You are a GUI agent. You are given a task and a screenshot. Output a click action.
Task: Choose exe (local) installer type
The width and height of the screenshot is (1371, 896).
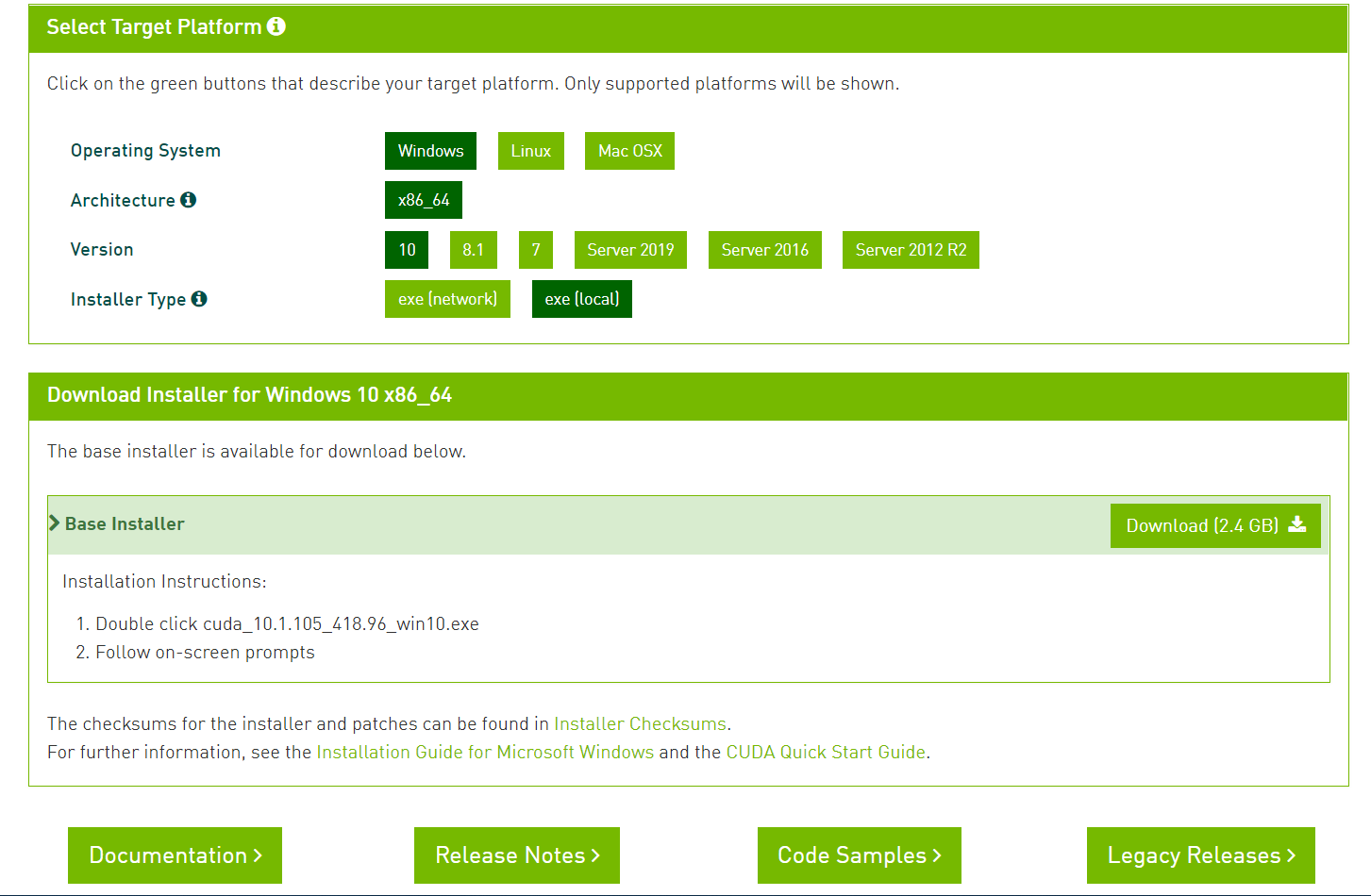[582, 299]
